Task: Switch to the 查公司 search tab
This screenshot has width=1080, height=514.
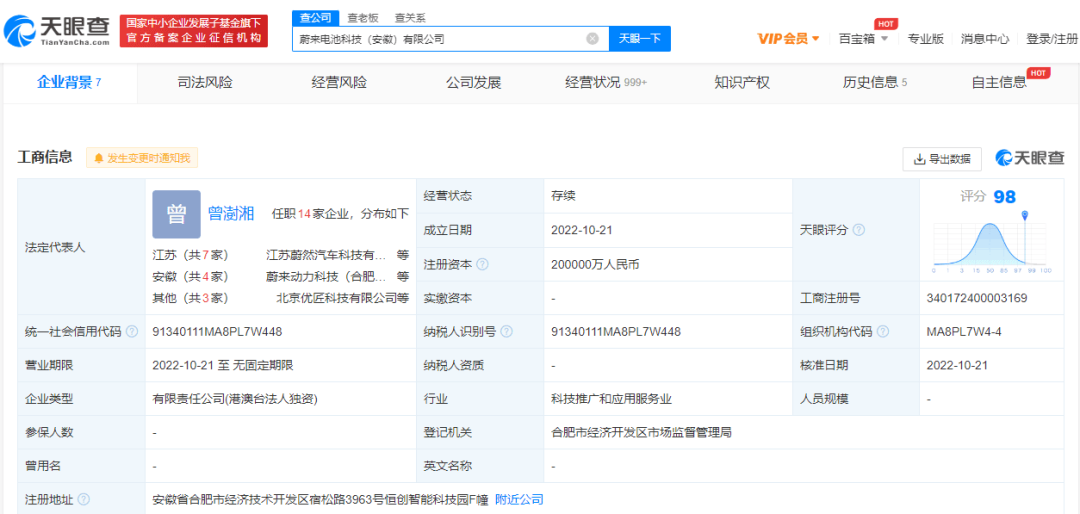Action: point(315,18)
